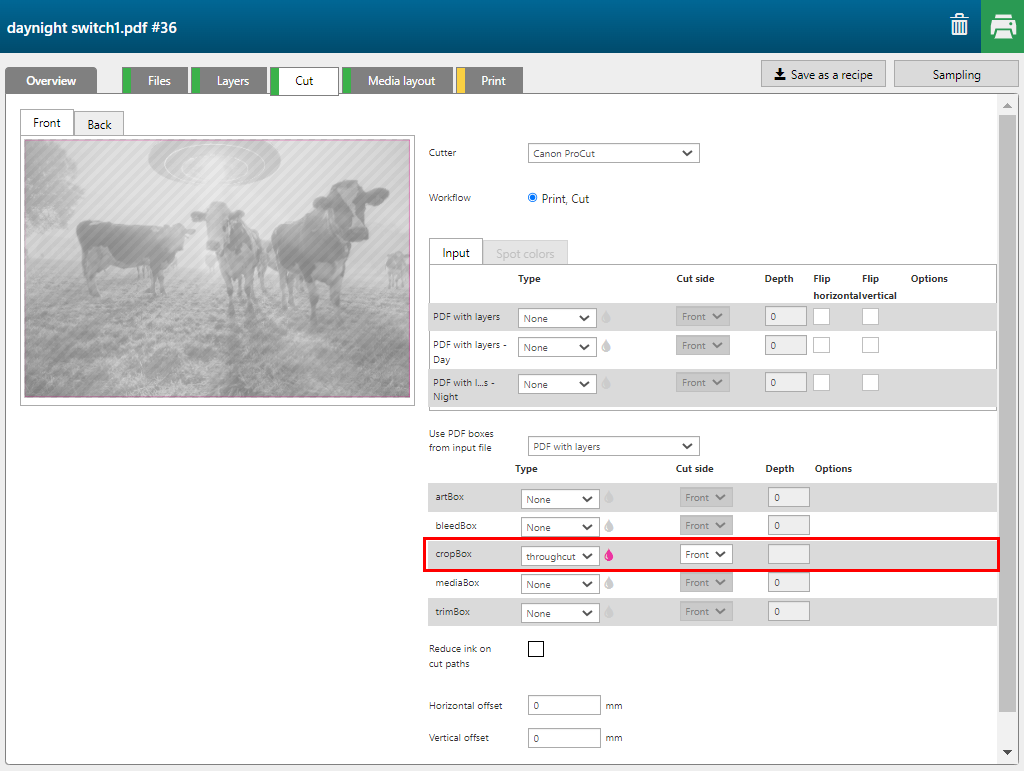Check Flip horizontal for PDF with layers
The height and width of the screenshot is (771, 1024).
pyautogui.click(x=821, y=316)
